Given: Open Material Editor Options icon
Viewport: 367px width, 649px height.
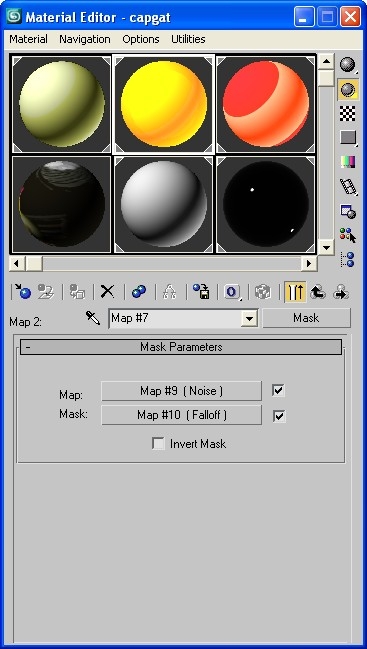Looking at the screenshot, I should click(348, 211).
